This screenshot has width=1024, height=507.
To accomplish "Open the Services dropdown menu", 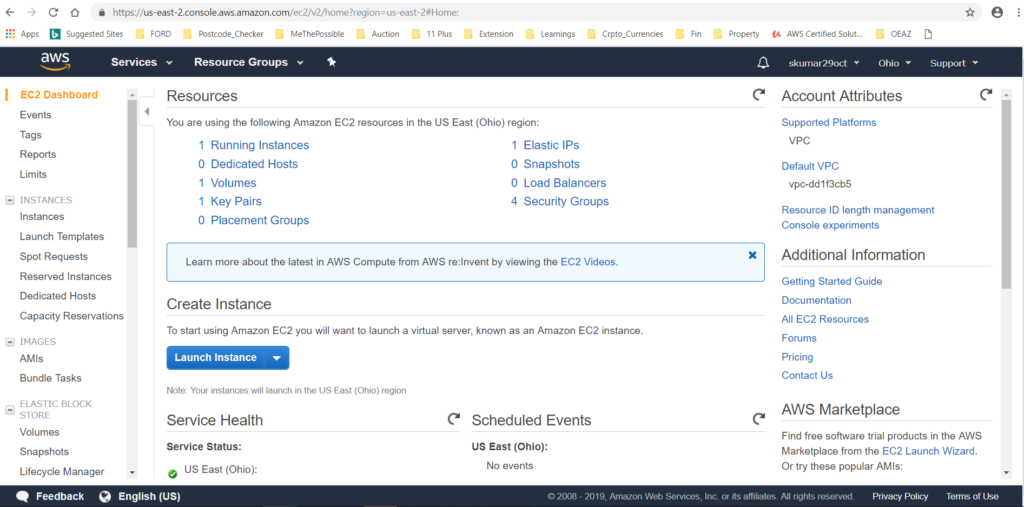I will pyautogui.click(x=142, y=63).
